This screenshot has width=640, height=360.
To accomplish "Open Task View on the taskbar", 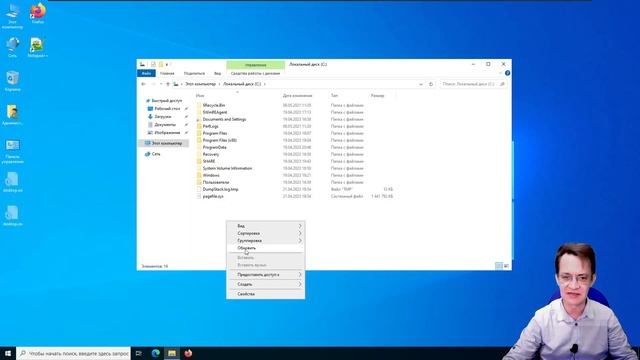I will coord(139,353).
